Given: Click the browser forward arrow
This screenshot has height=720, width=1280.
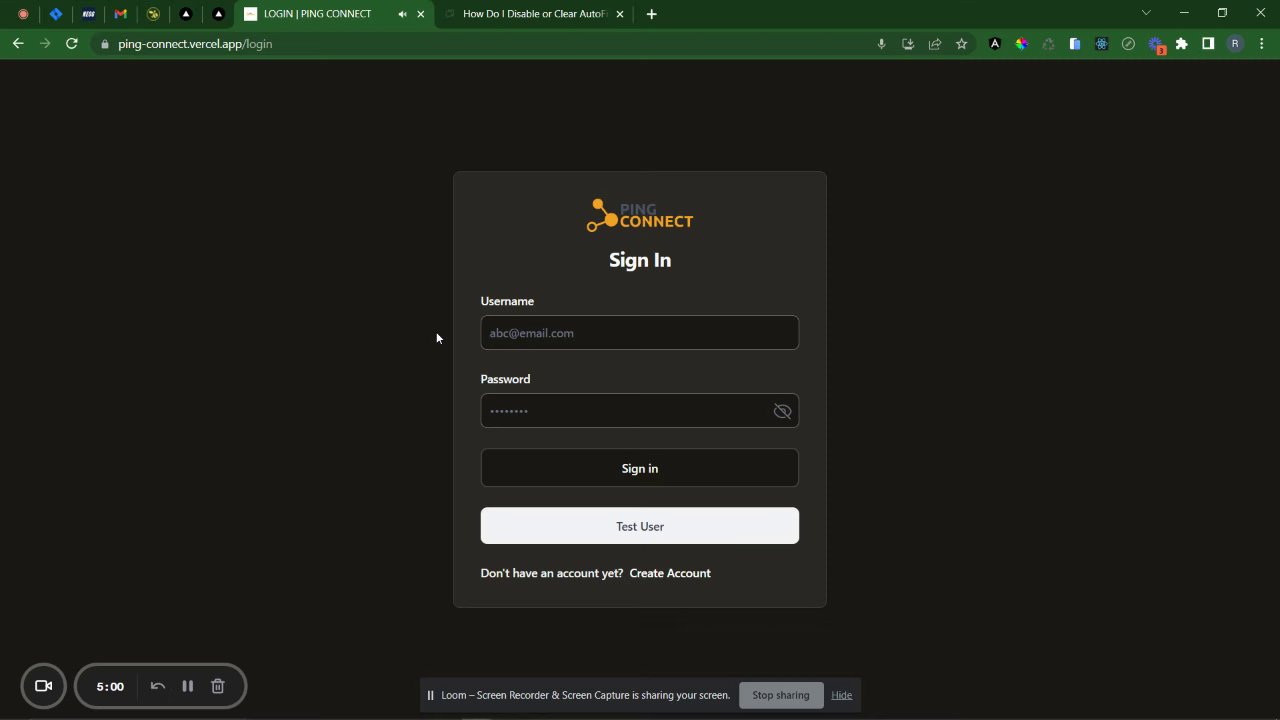Looking at the screenshot, I should 45,44.
